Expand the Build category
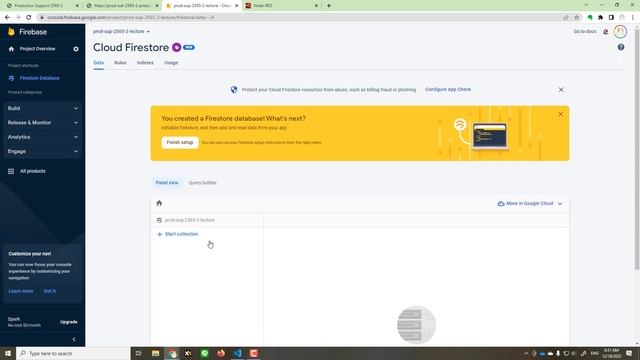640x360 pixels. coord(42,109)
